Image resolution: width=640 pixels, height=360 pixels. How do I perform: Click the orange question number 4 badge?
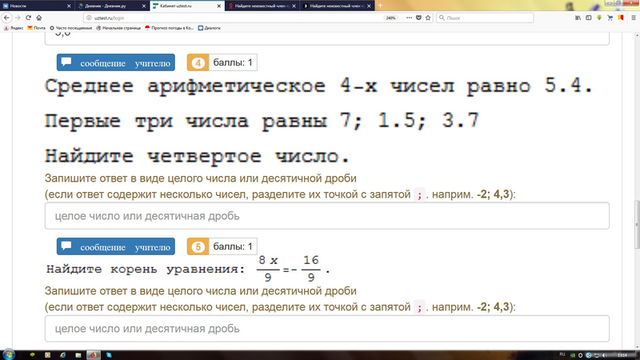click(198, 62)
